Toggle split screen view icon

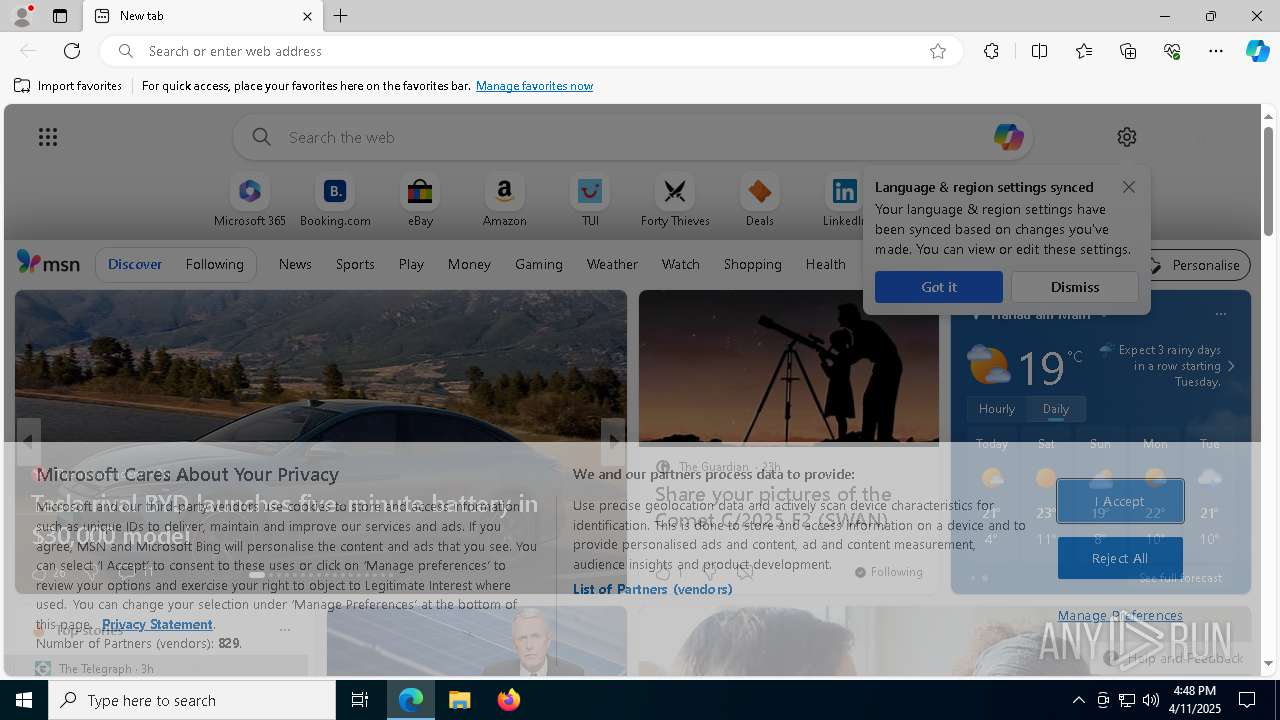point(1039,51)
